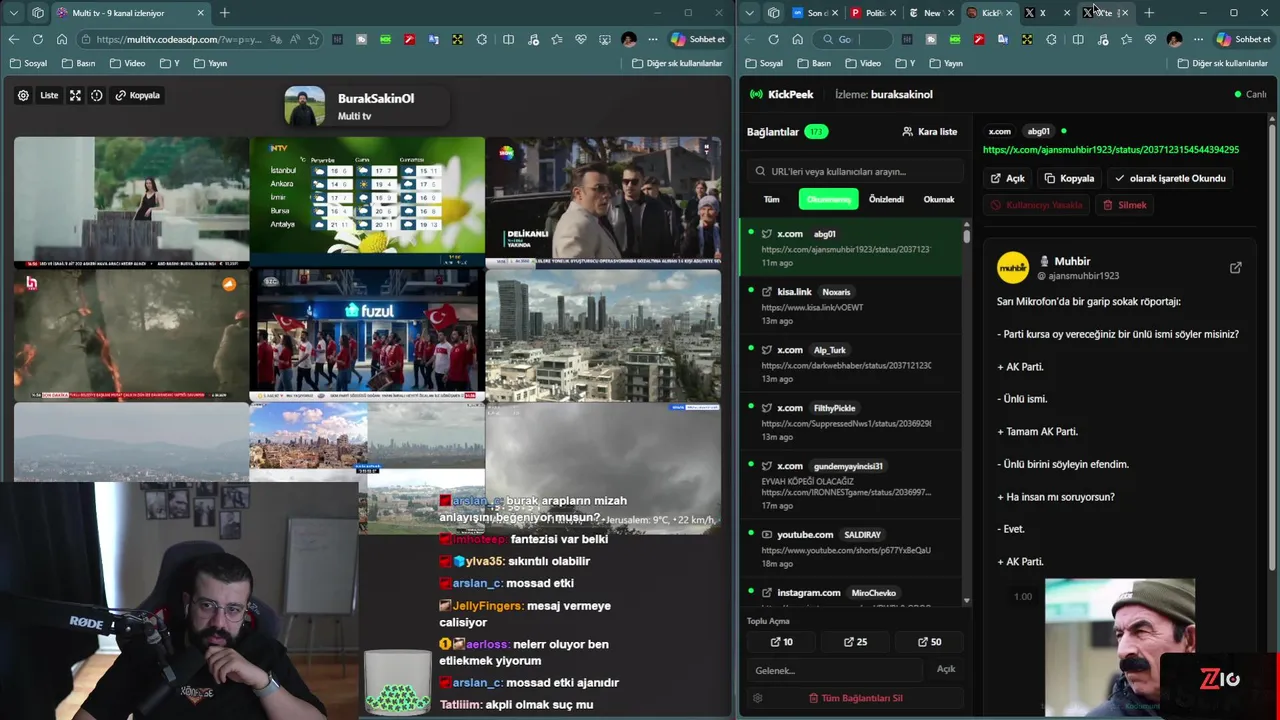Switch to the New York Times tab

(931, 13)
